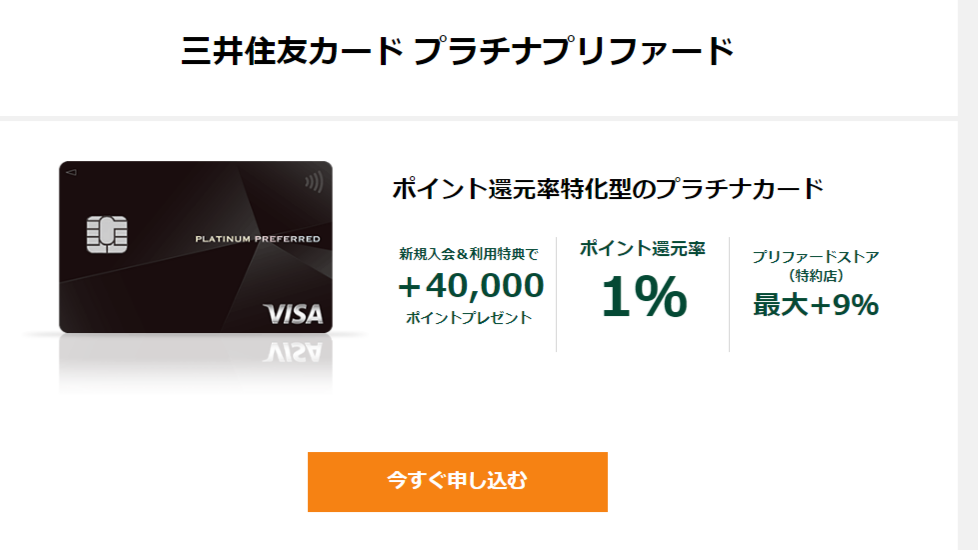Click the プリファードストア label
978x550 pixels.
pos(816,256)
